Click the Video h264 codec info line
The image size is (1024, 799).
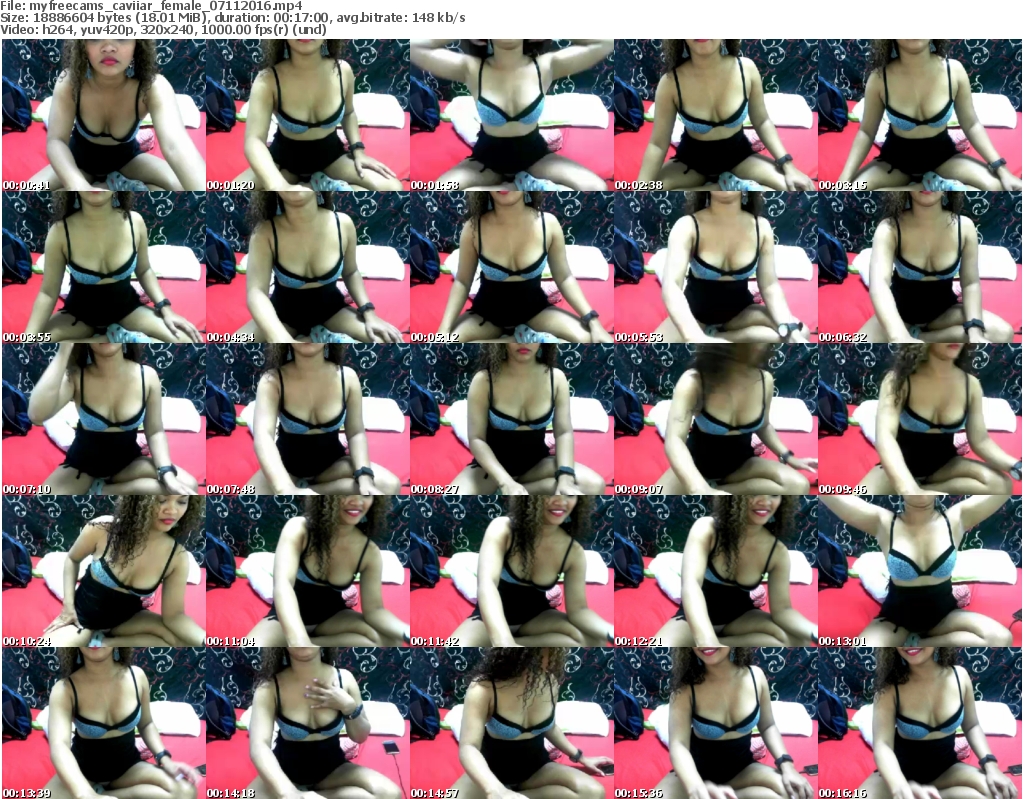point(163,29)
